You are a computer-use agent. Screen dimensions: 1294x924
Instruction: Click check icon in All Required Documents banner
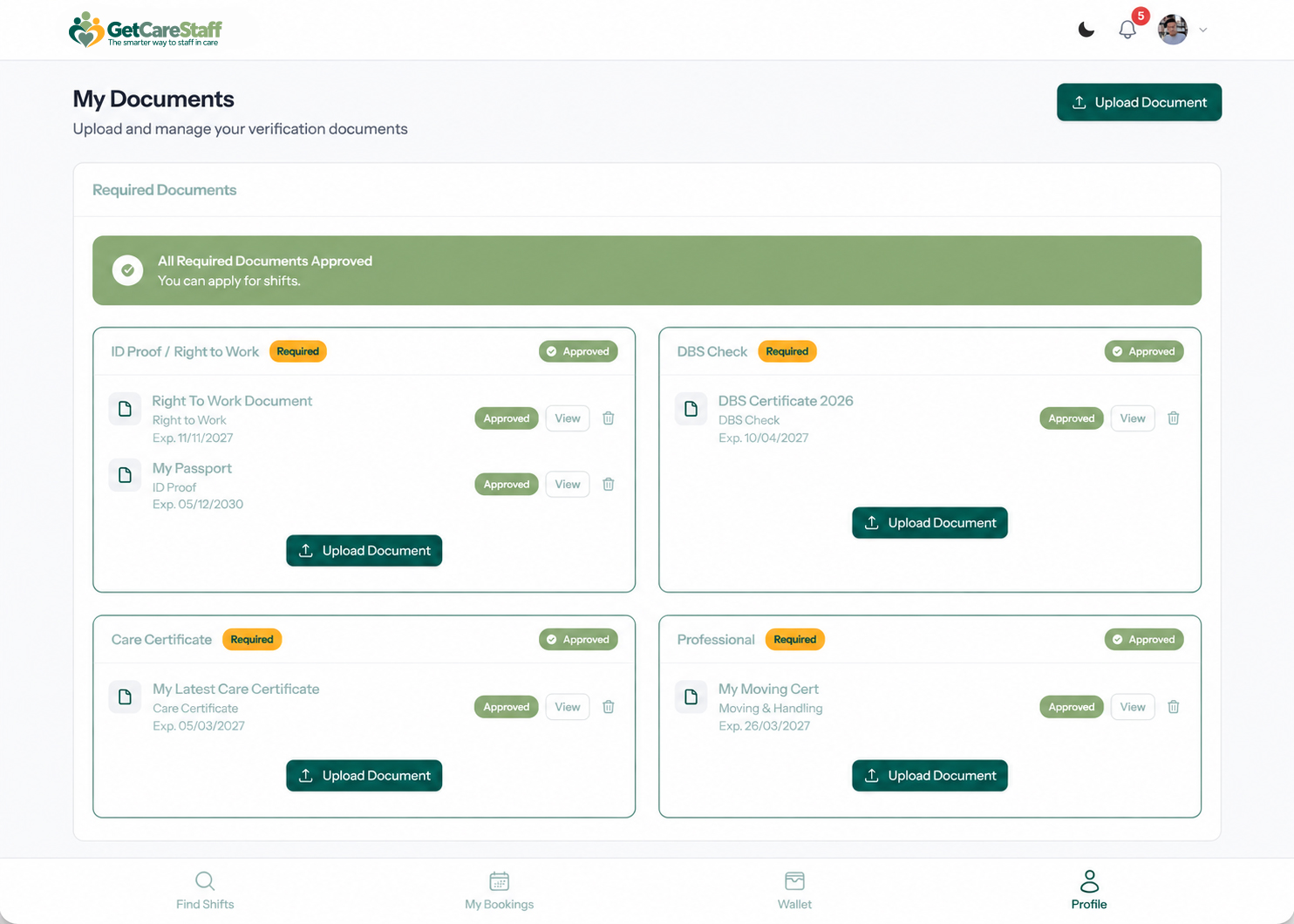click(127, 270)
